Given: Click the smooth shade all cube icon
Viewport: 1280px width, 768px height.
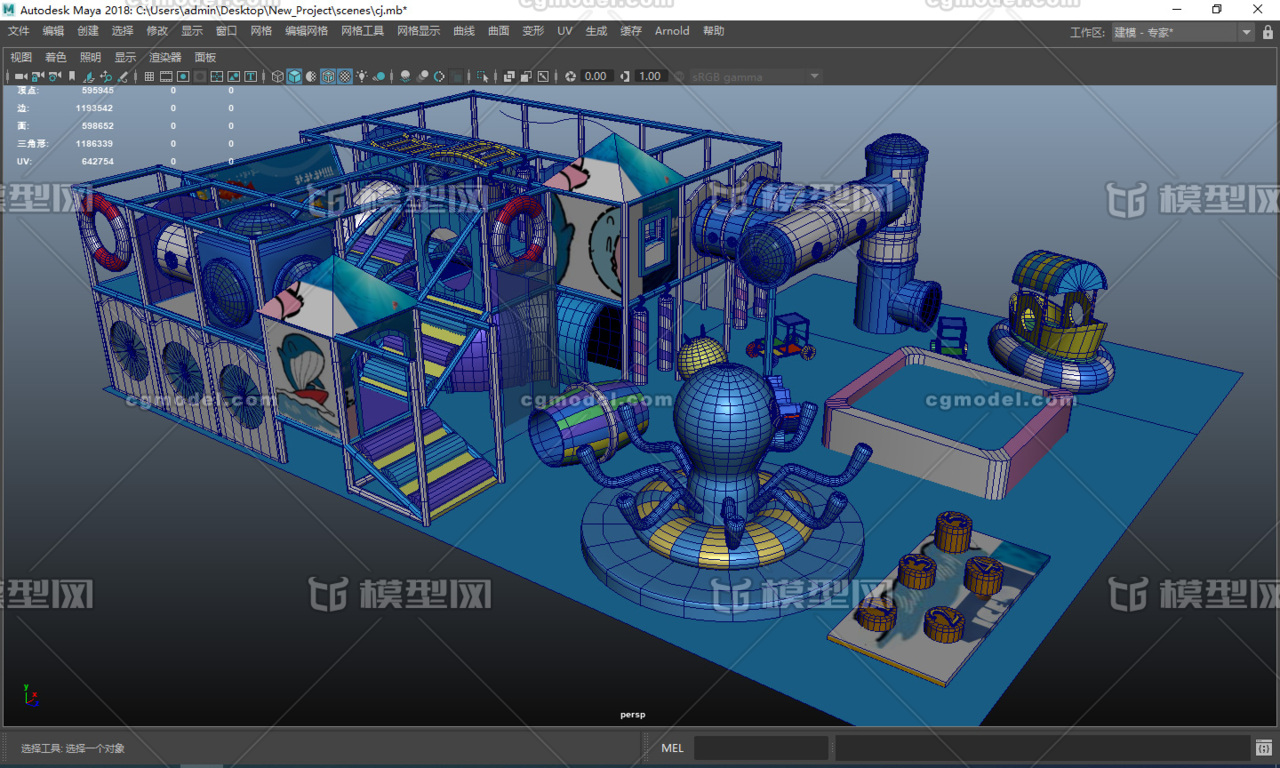Looking at the screenshot, I should [295, 76].
